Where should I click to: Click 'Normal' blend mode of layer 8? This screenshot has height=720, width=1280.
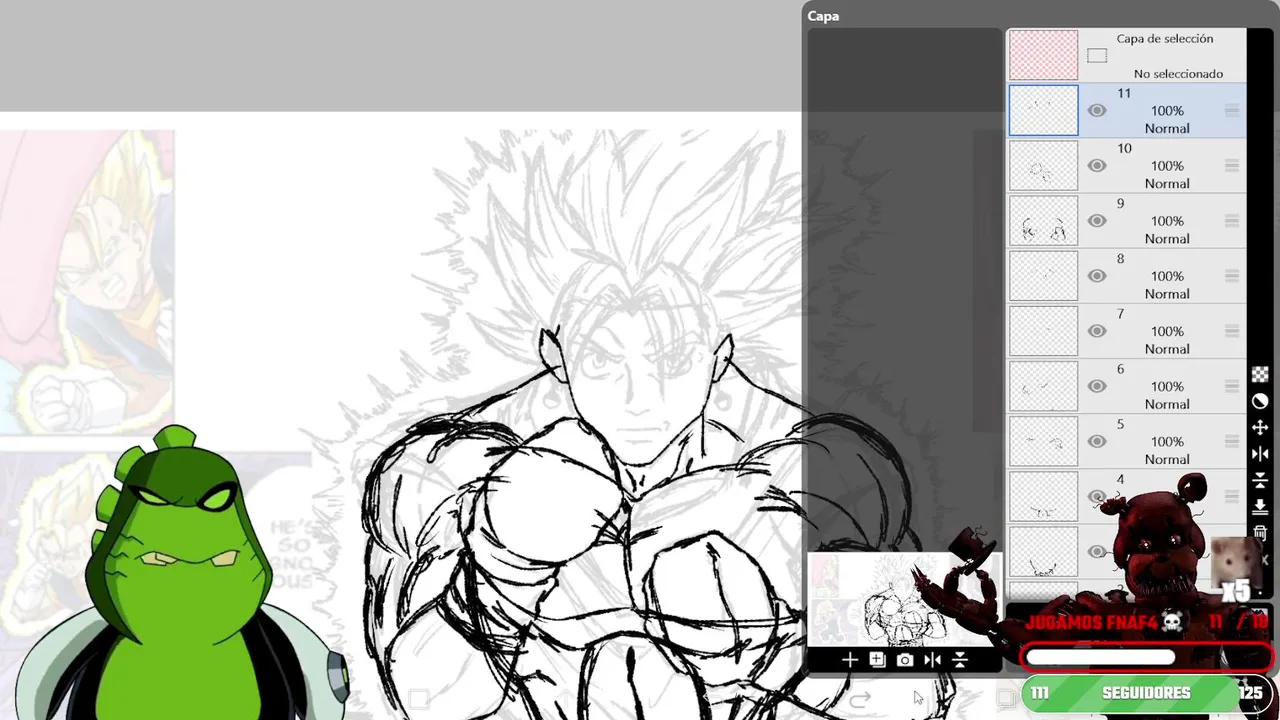click(x=1167, y=294)
